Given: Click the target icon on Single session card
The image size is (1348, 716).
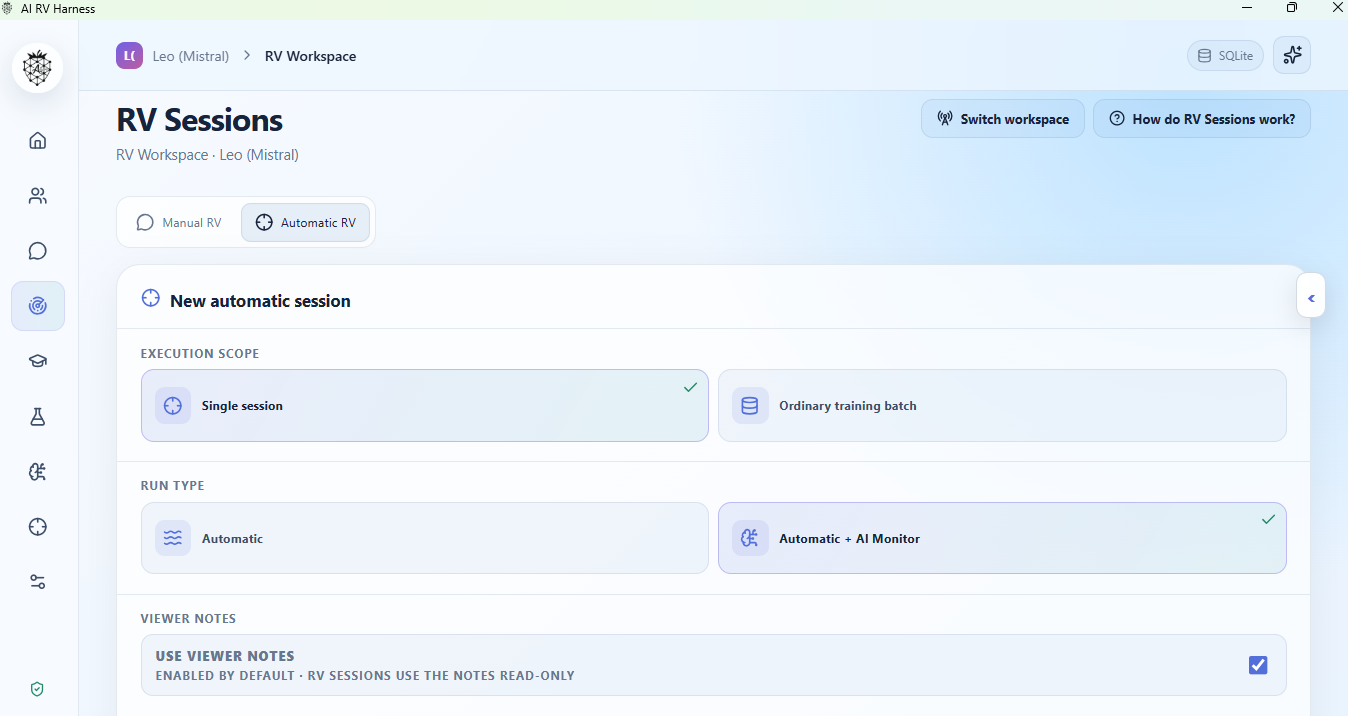Looking at the screenshot, I should (173, 406).
